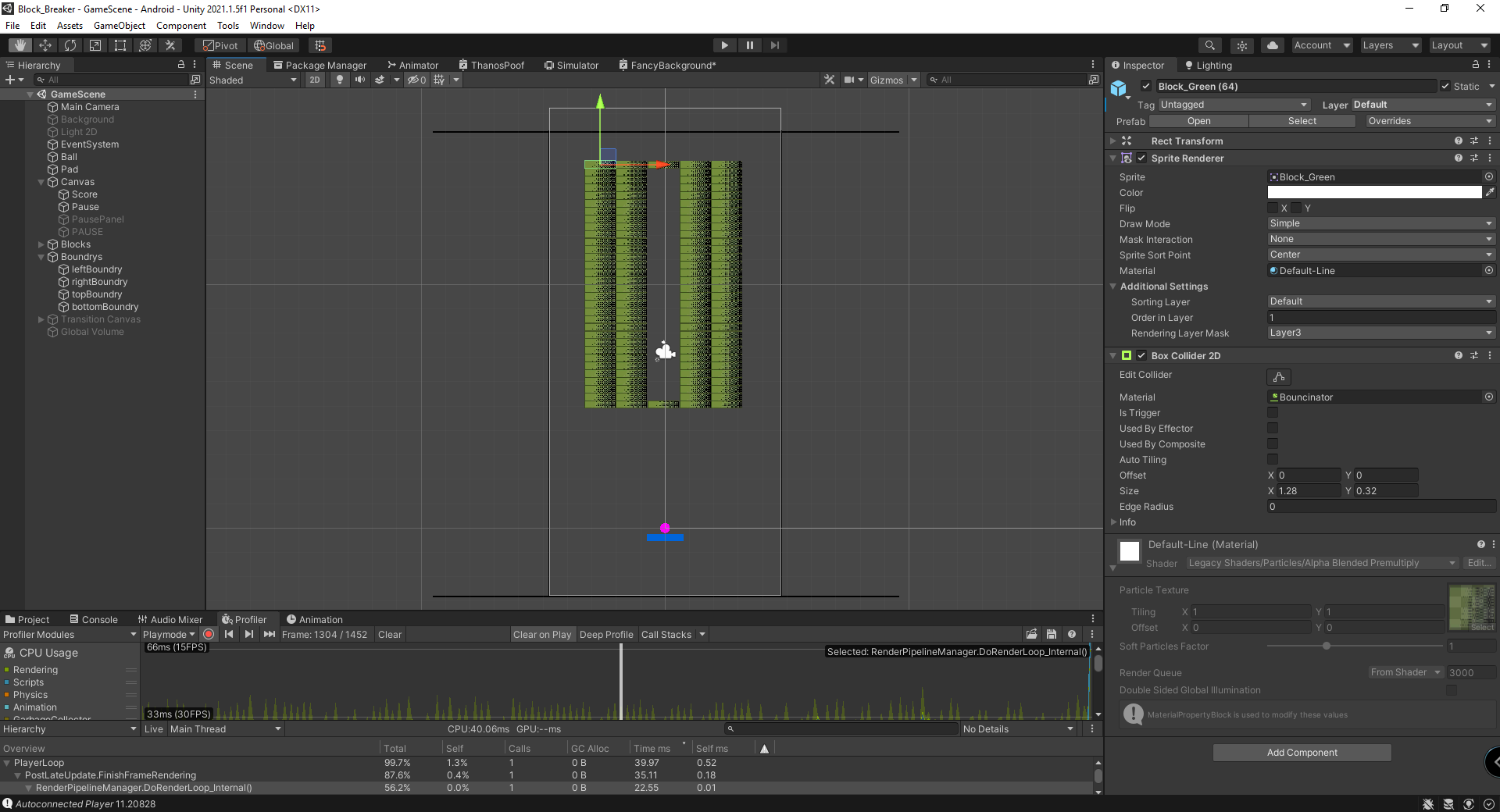The width and height of the screenshot is (1500, 812).
Task: Open Shaded draw mode dropdown
Action: 253,80
